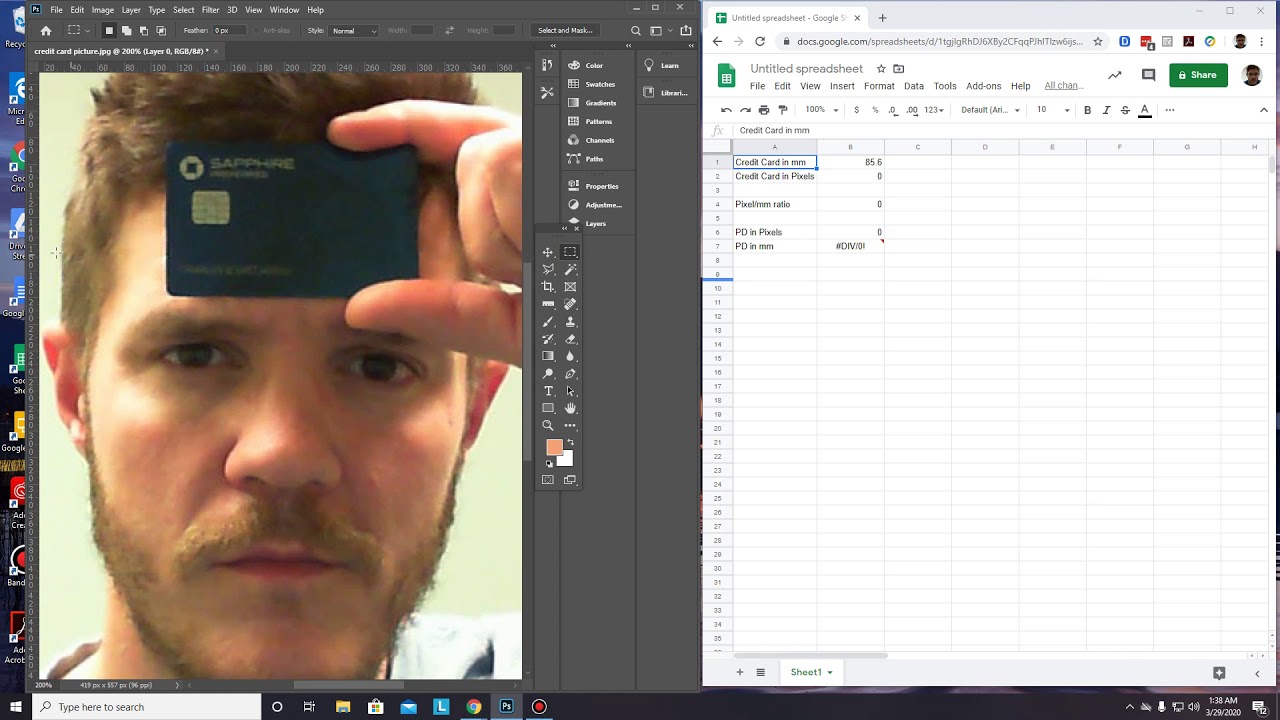Reset default foreground and background colors
This screenshot has height=720, width=1280.
(x=549, y=464)
